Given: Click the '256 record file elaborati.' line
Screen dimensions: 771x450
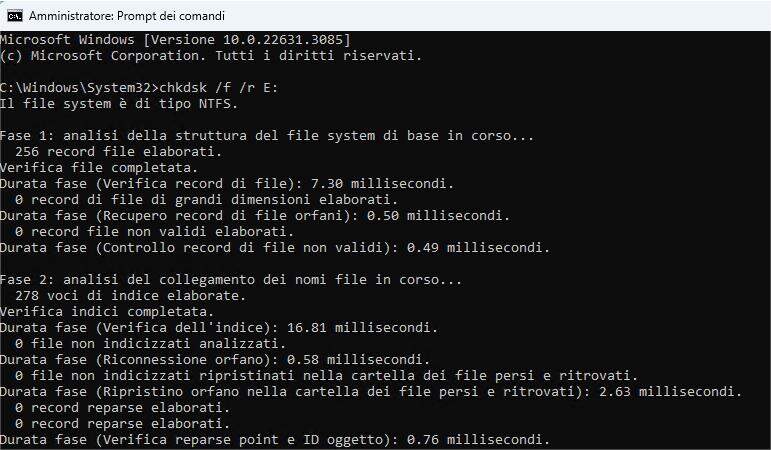Looking at the screenshot, I should click(119, 152).
